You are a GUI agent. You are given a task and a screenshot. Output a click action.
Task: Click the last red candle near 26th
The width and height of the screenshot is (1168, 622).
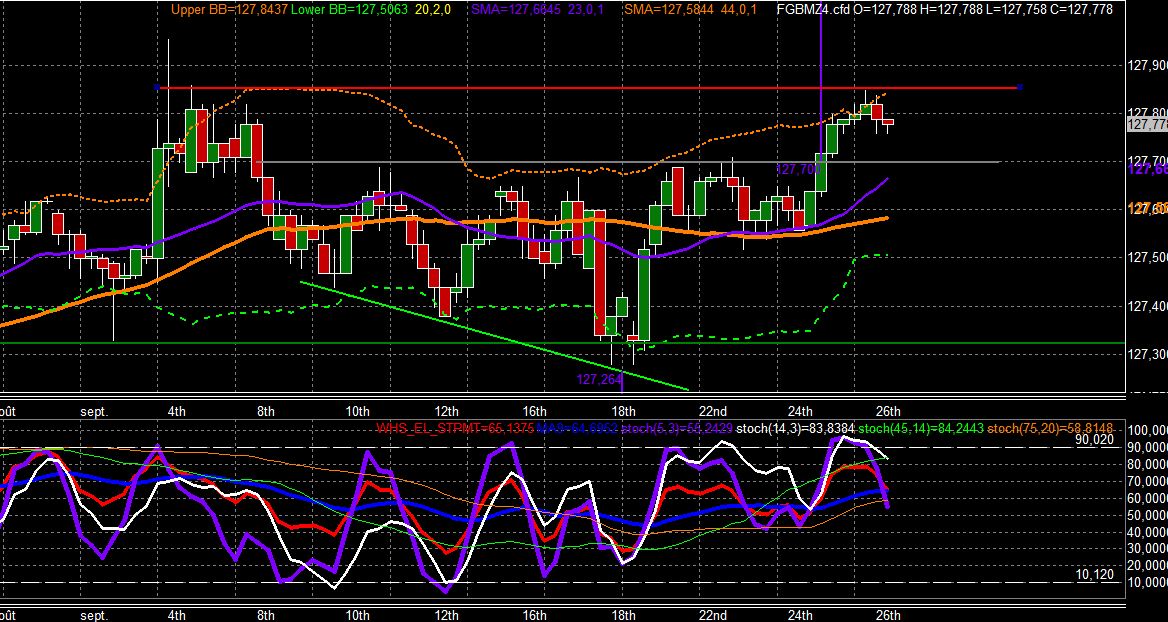tap(888, 123)
